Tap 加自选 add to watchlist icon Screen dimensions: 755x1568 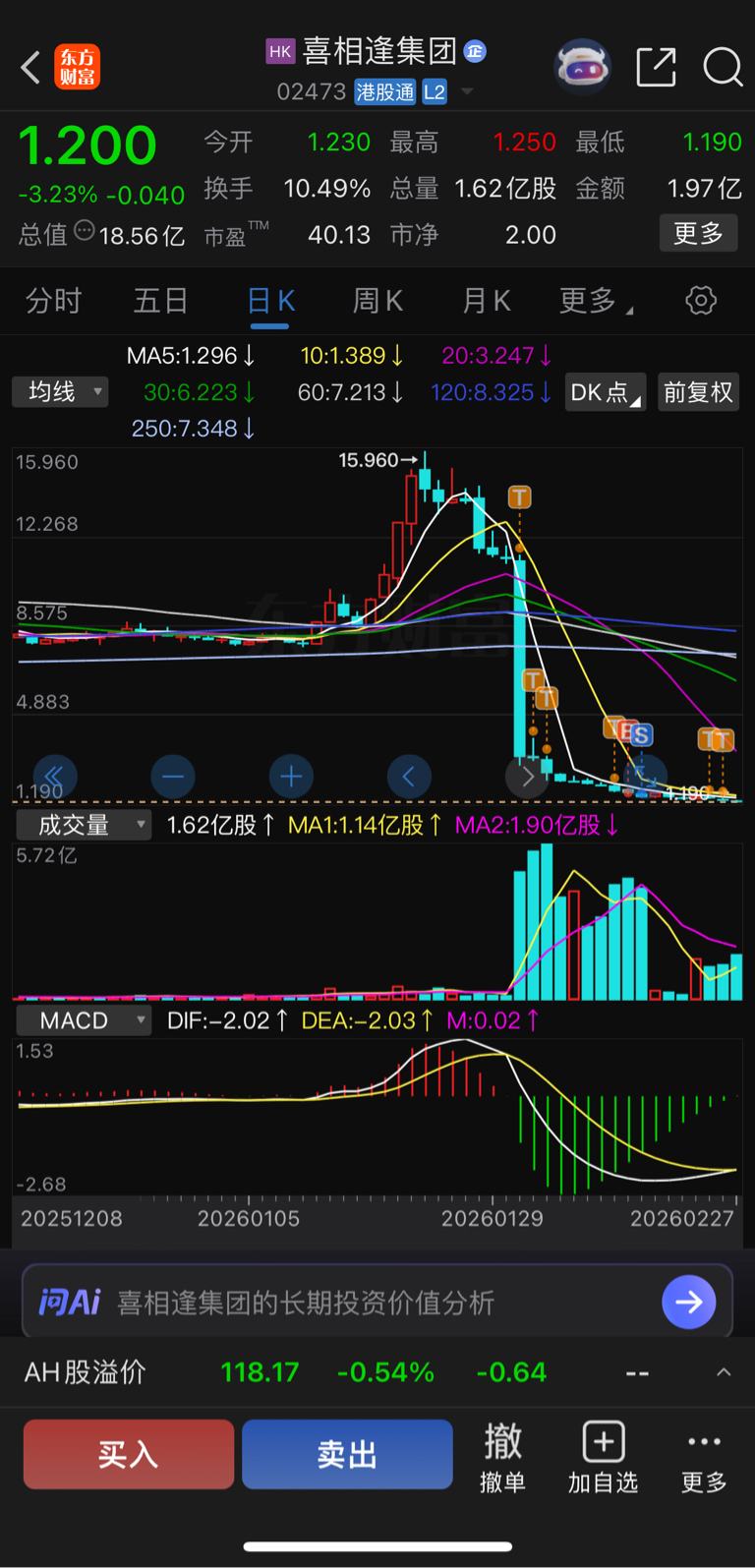pos(604,1458)
